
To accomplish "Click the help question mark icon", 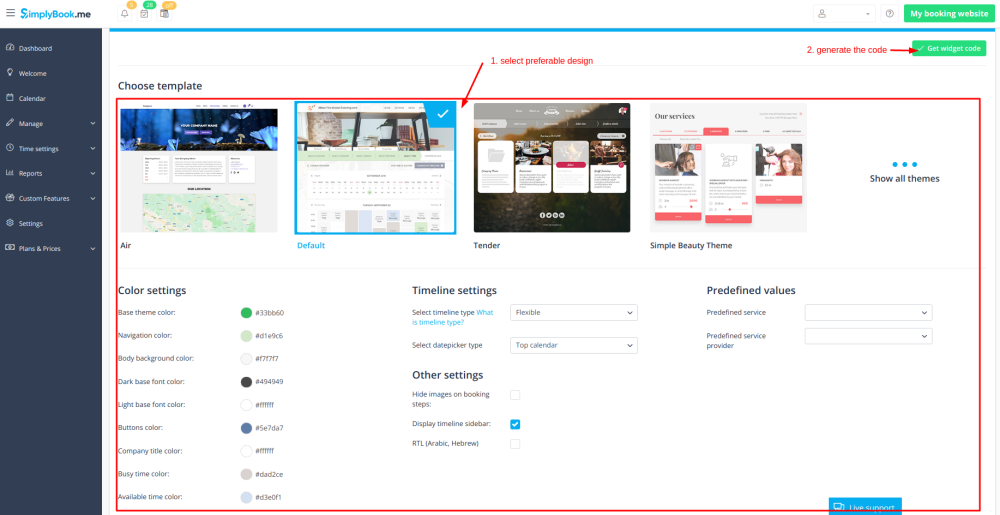I will point(889,13).
